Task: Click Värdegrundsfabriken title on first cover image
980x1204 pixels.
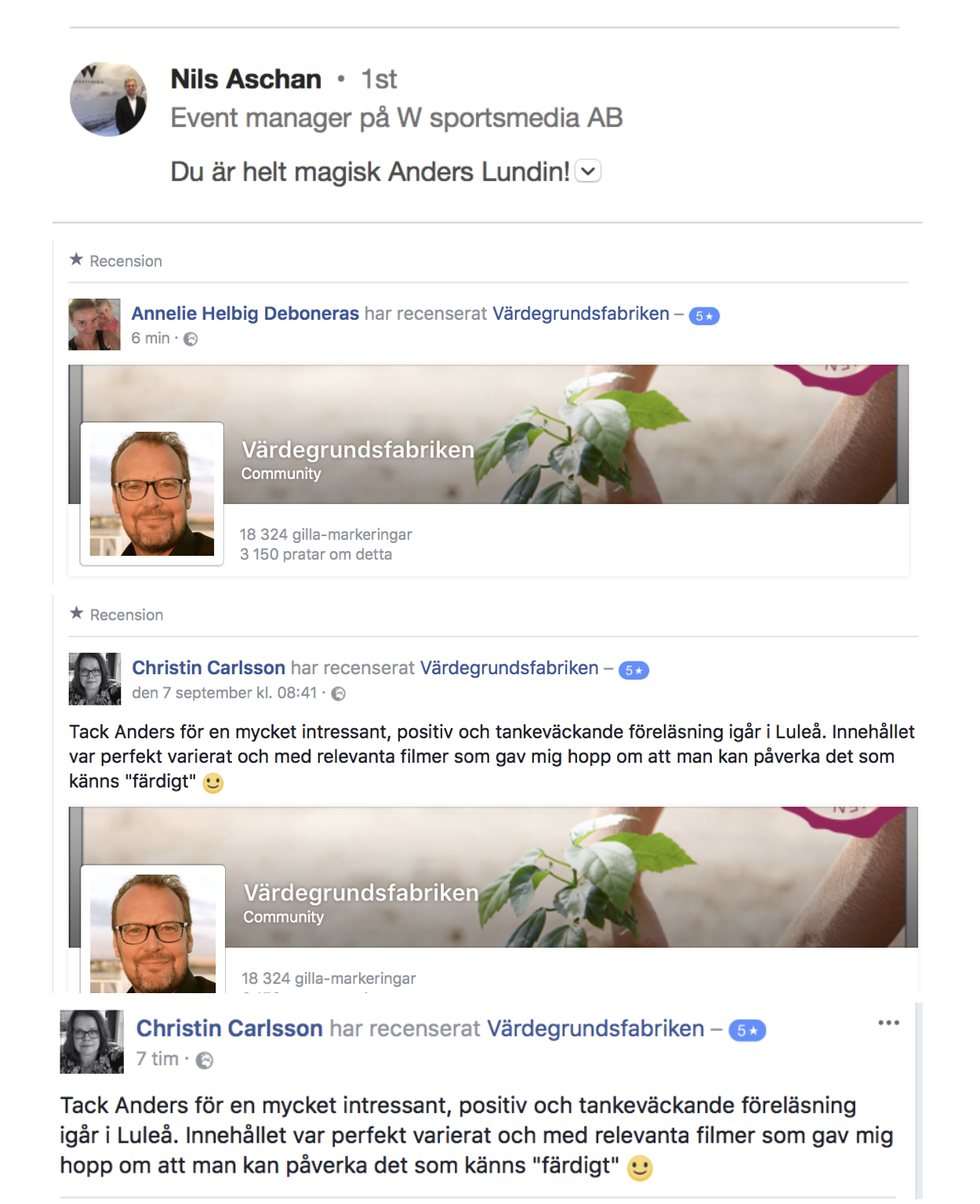Action: 358,450
